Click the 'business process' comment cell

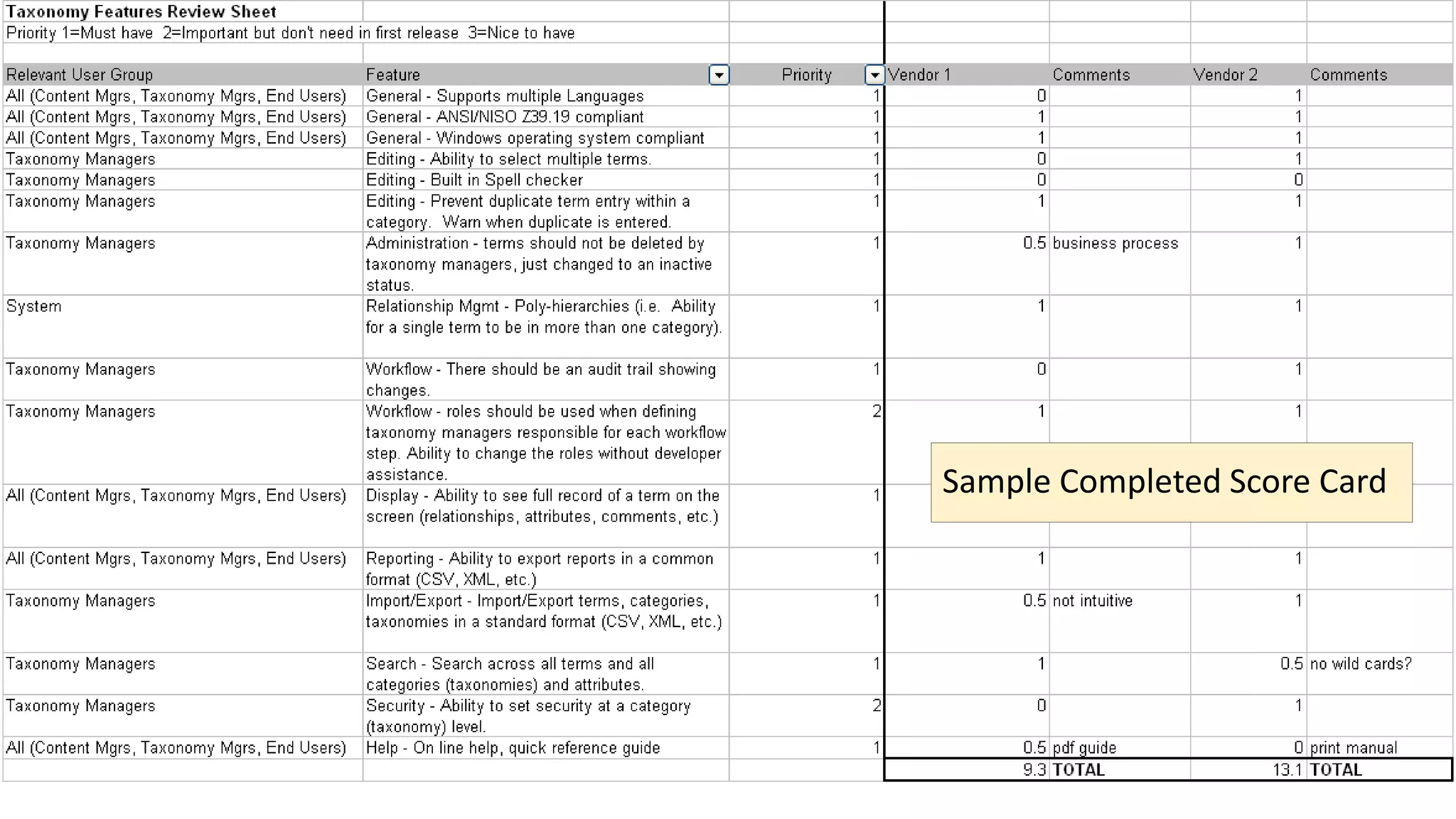pyautogui.click(x=1120, y=264)
